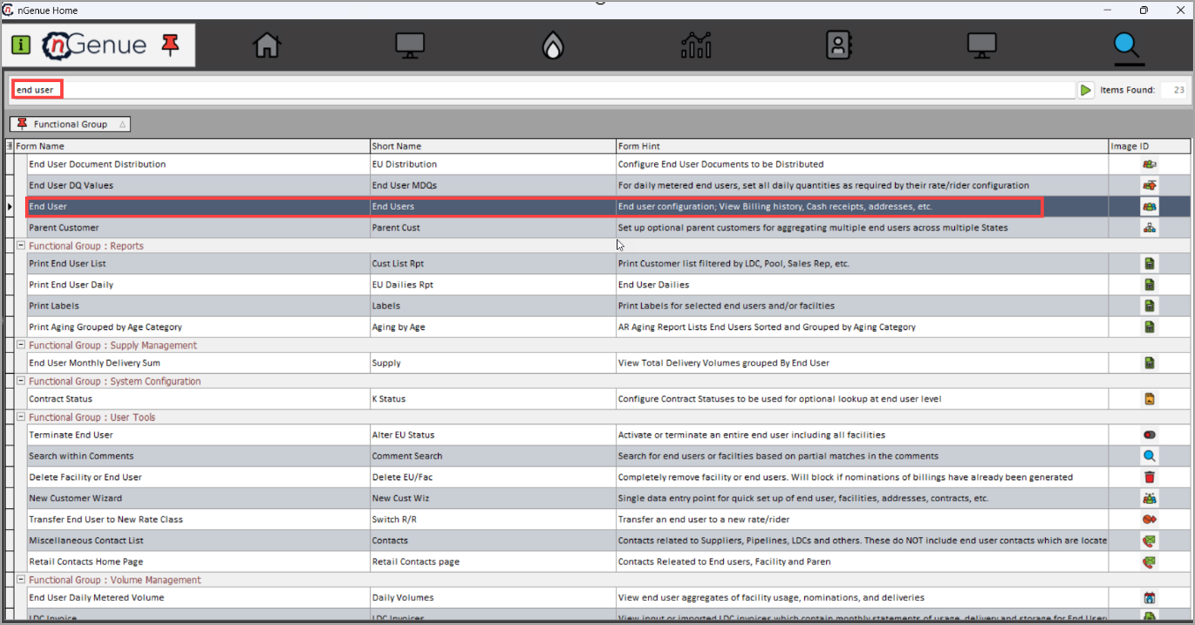
Task: Select 'End User Document Distribution' form name
Action: [x=97, y=164]
